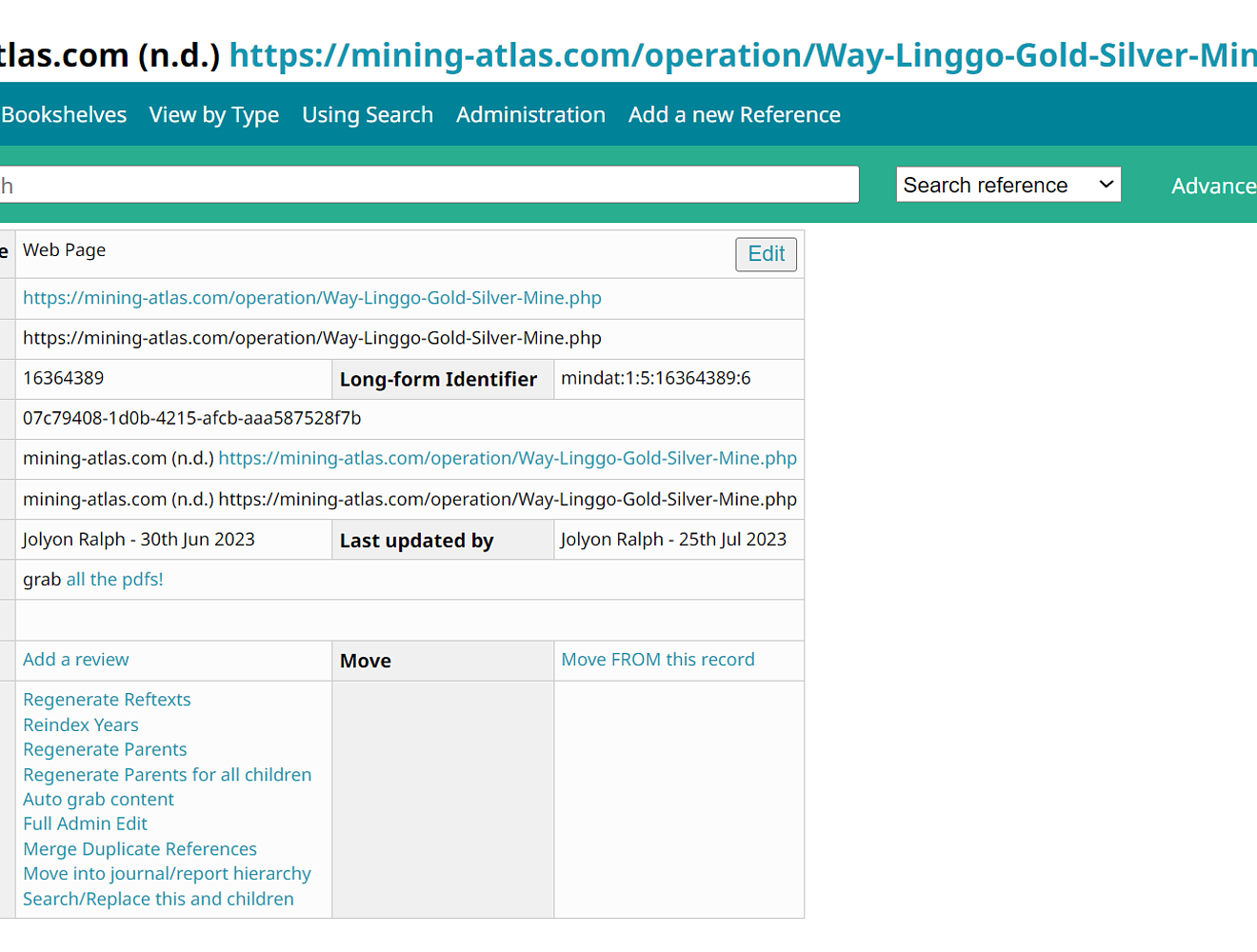Open Full Admin Edit

coord(85,823)
